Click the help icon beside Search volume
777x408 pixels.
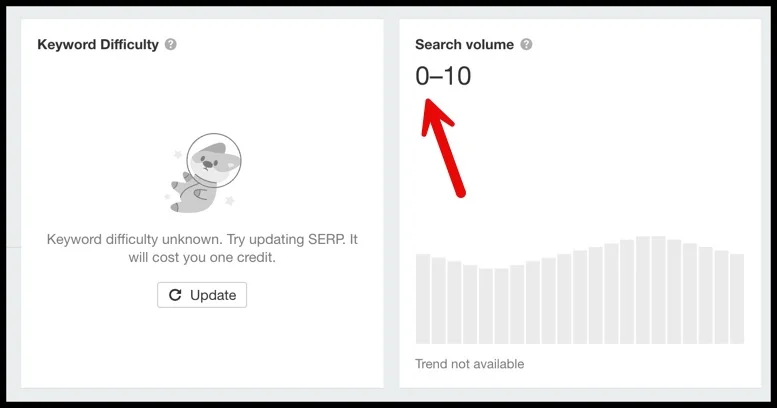(x=526, y=45)
